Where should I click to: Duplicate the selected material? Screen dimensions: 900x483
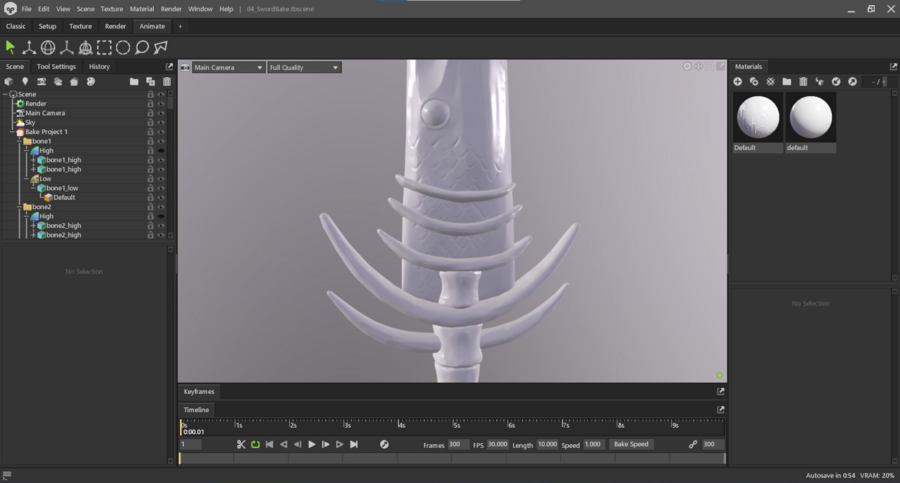[x=754, y=82]
